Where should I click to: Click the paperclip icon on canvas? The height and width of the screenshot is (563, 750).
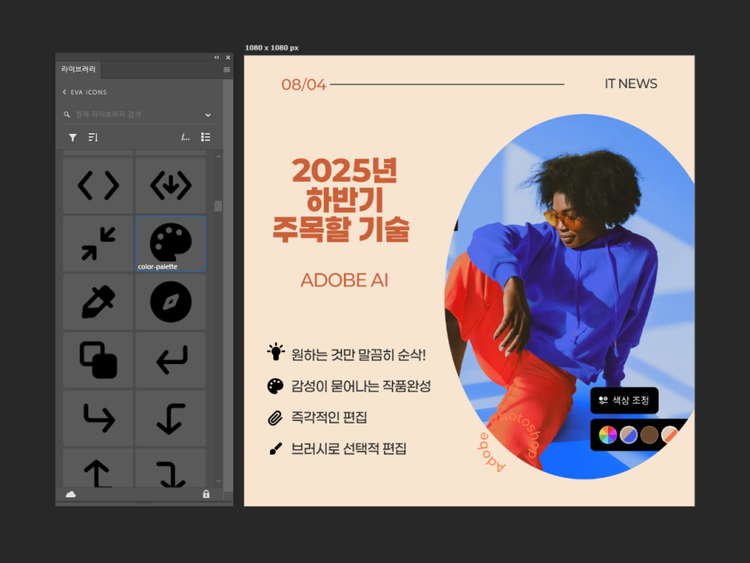click(275, 418)
